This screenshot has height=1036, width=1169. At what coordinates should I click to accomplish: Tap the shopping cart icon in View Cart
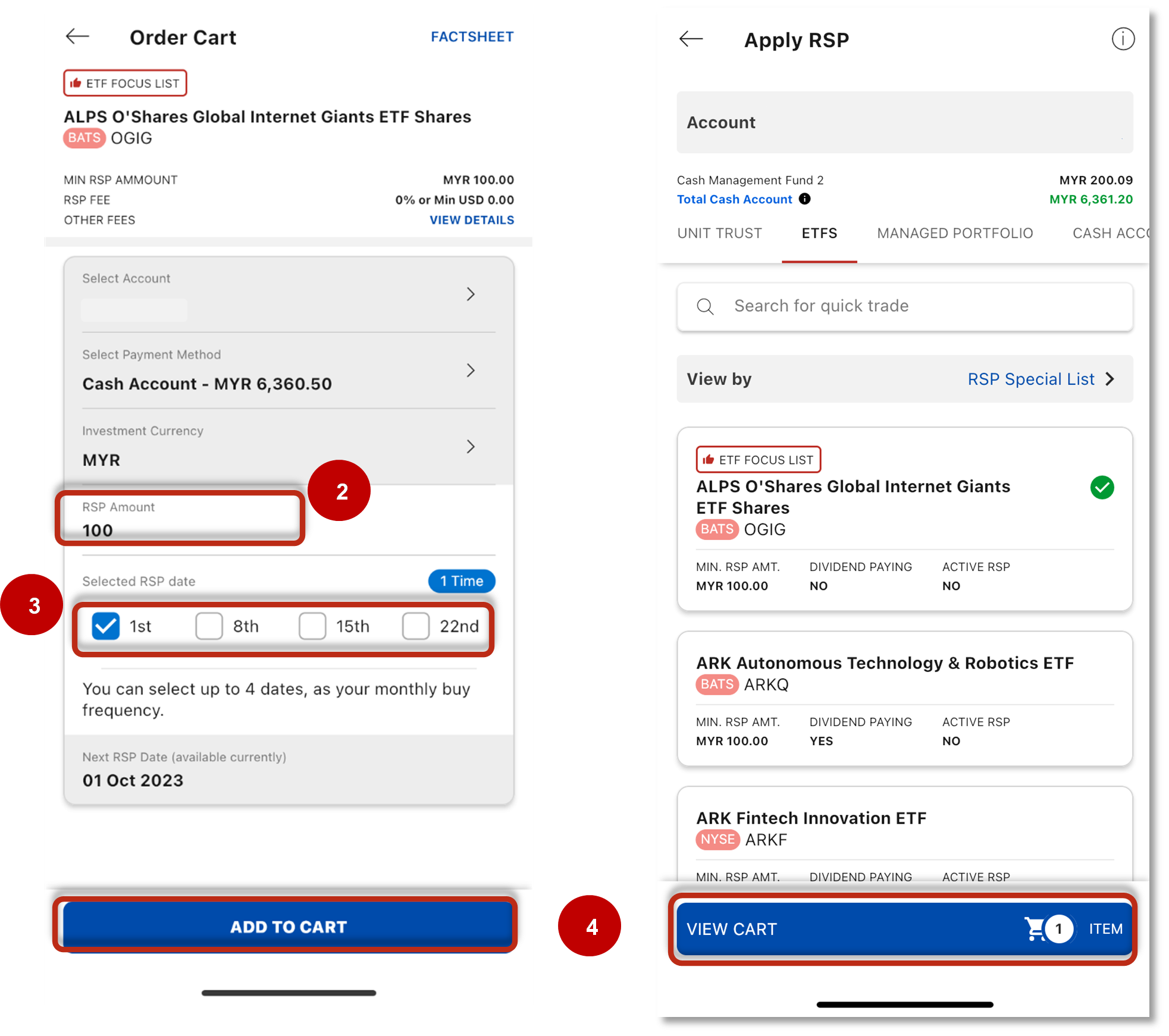coord(1035,928)
